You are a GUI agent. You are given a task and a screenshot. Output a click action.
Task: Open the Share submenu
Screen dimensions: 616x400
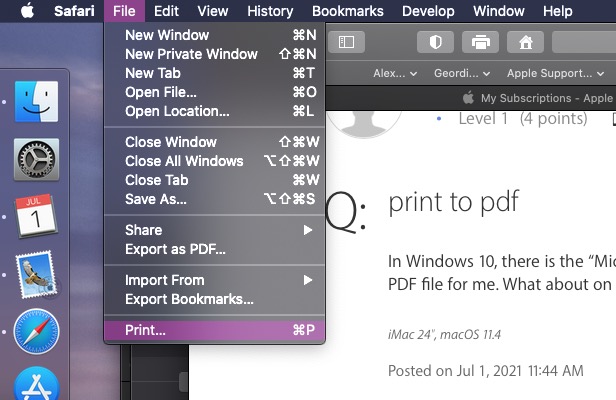tap(215, 230)
